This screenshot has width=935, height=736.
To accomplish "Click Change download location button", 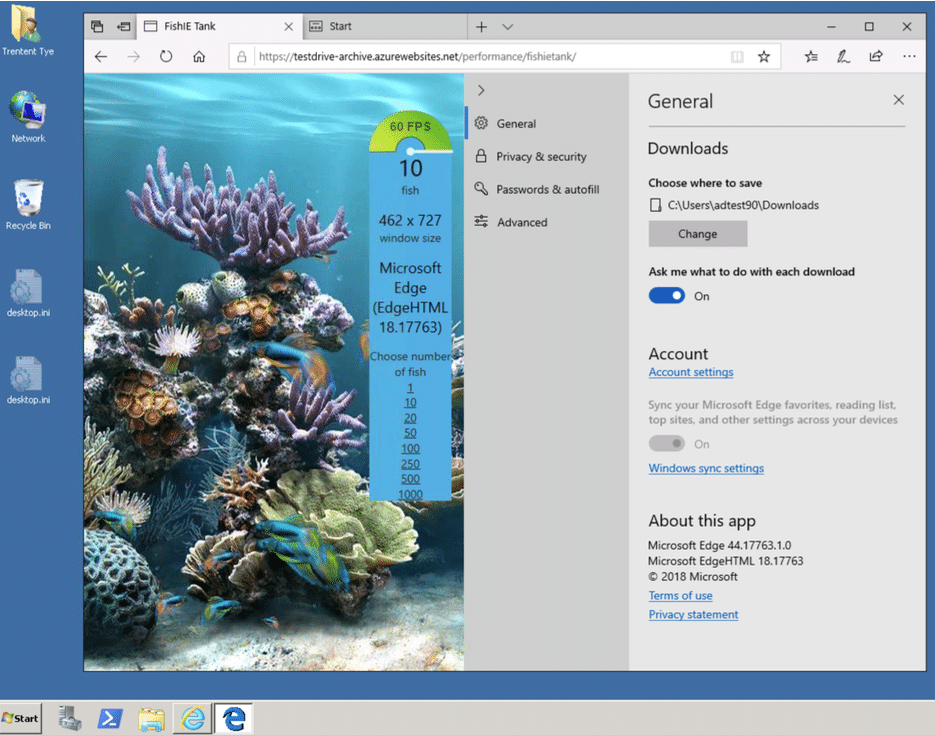I will click(698, 234).
